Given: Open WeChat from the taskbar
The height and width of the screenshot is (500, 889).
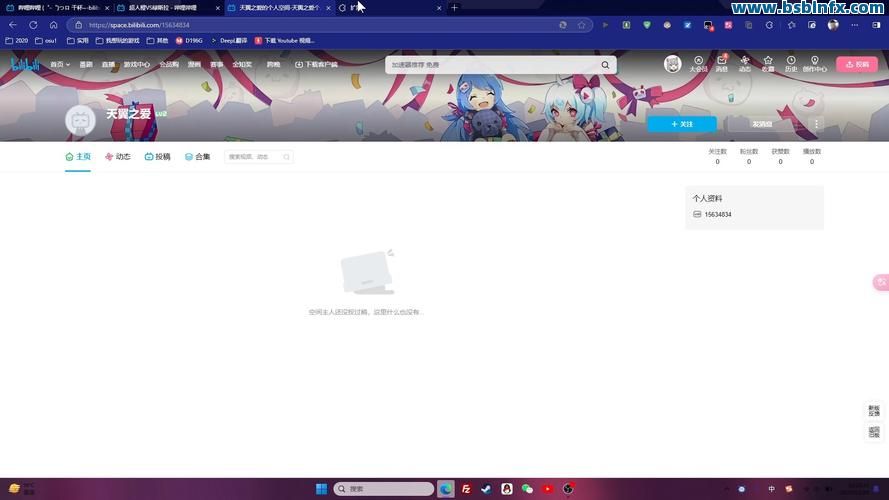Looking at the screenshot, I should [x=527, y=489].
